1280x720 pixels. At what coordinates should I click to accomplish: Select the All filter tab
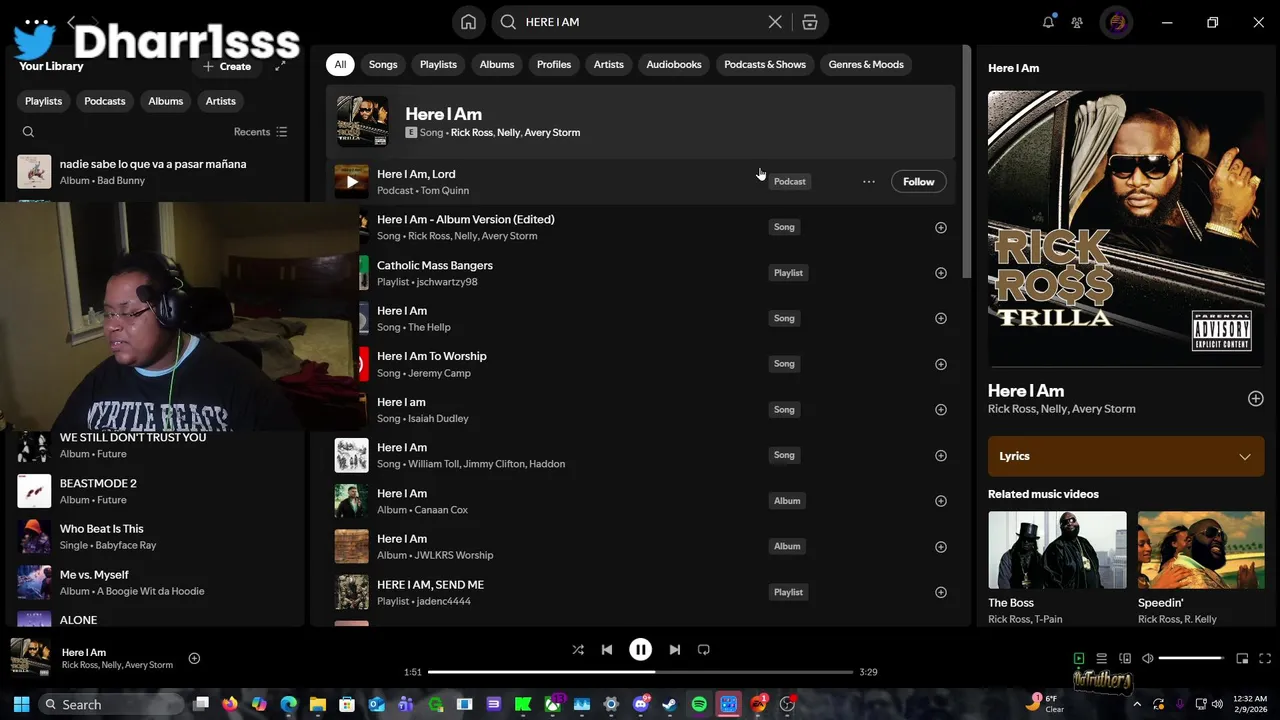[340, 65]
